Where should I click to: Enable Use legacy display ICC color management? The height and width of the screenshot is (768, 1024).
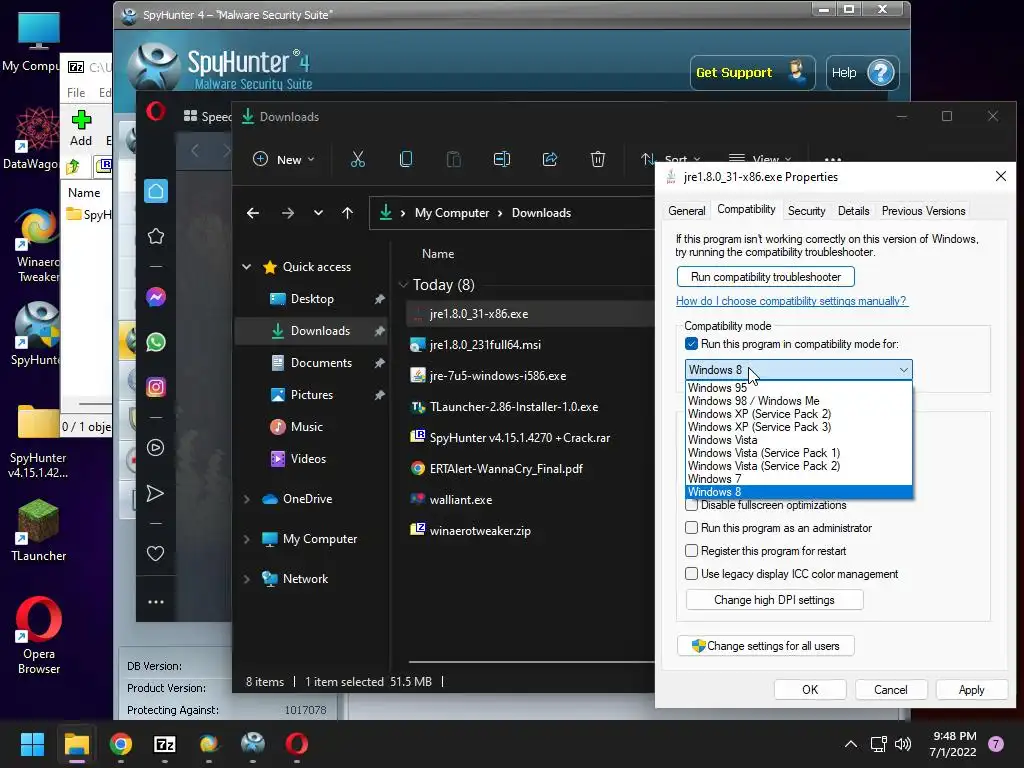point(692,573)
